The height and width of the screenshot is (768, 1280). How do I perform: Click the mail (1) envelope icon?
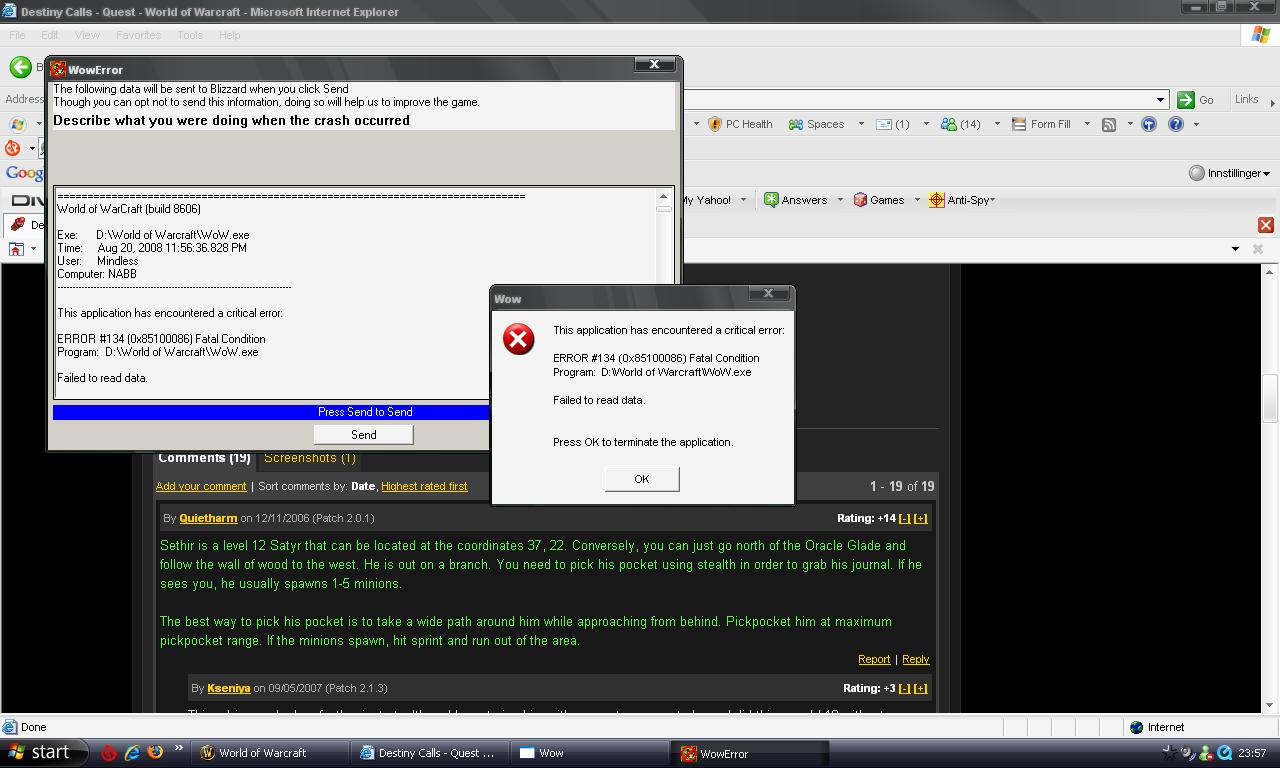coord(884,124)
